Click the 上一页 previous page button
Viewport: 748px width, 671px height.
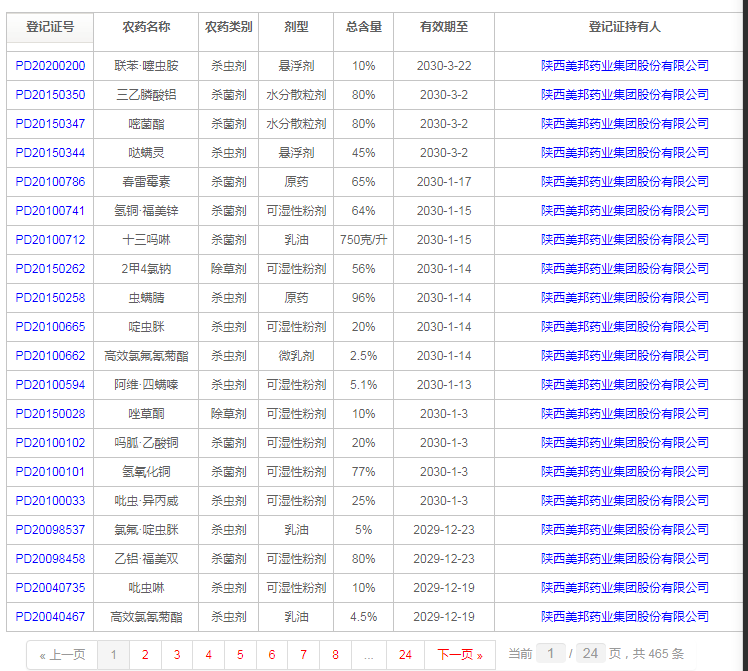click(x=62, y=655)
